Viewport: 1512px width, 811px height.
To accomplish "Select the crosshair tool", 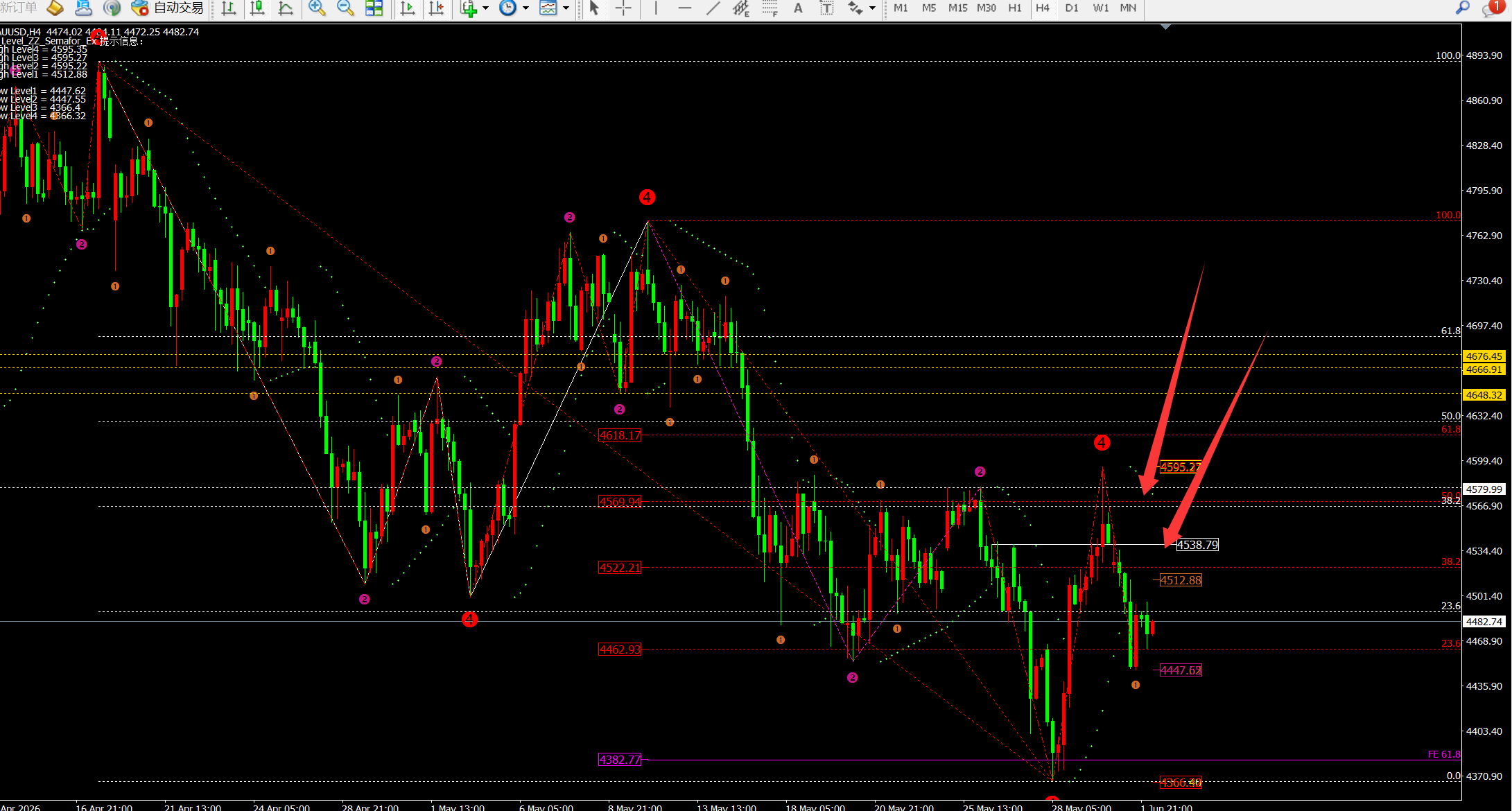I will (623, 8).
